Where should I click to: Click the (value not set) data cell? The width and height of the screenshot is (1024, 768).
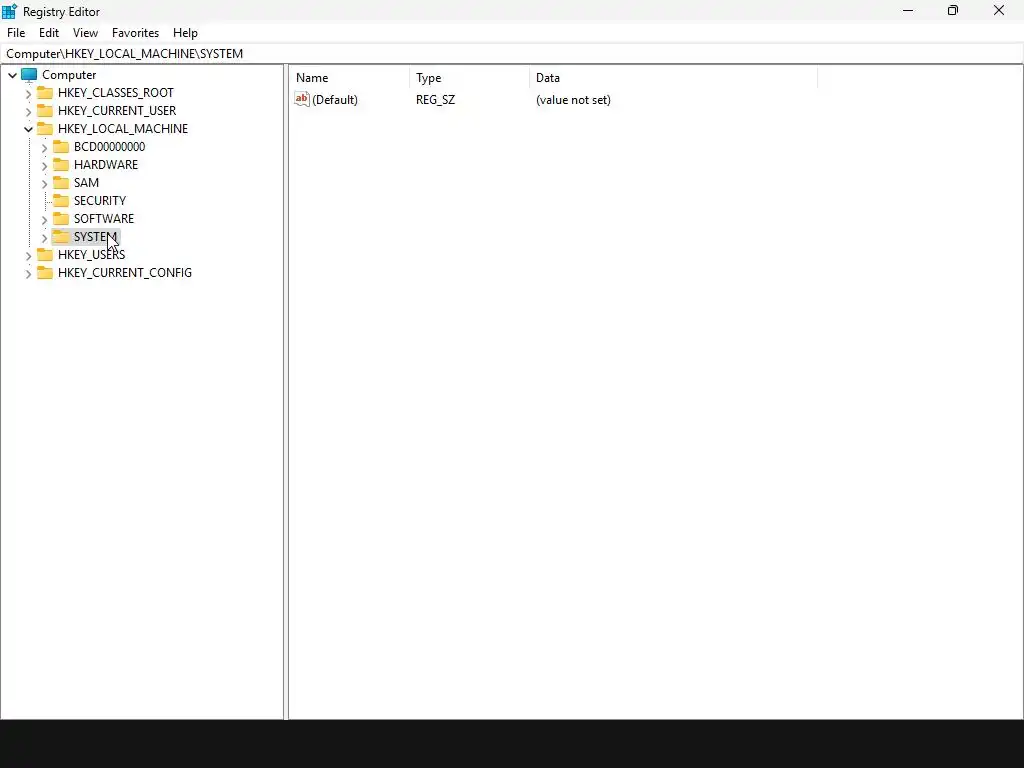click(573, 100)
